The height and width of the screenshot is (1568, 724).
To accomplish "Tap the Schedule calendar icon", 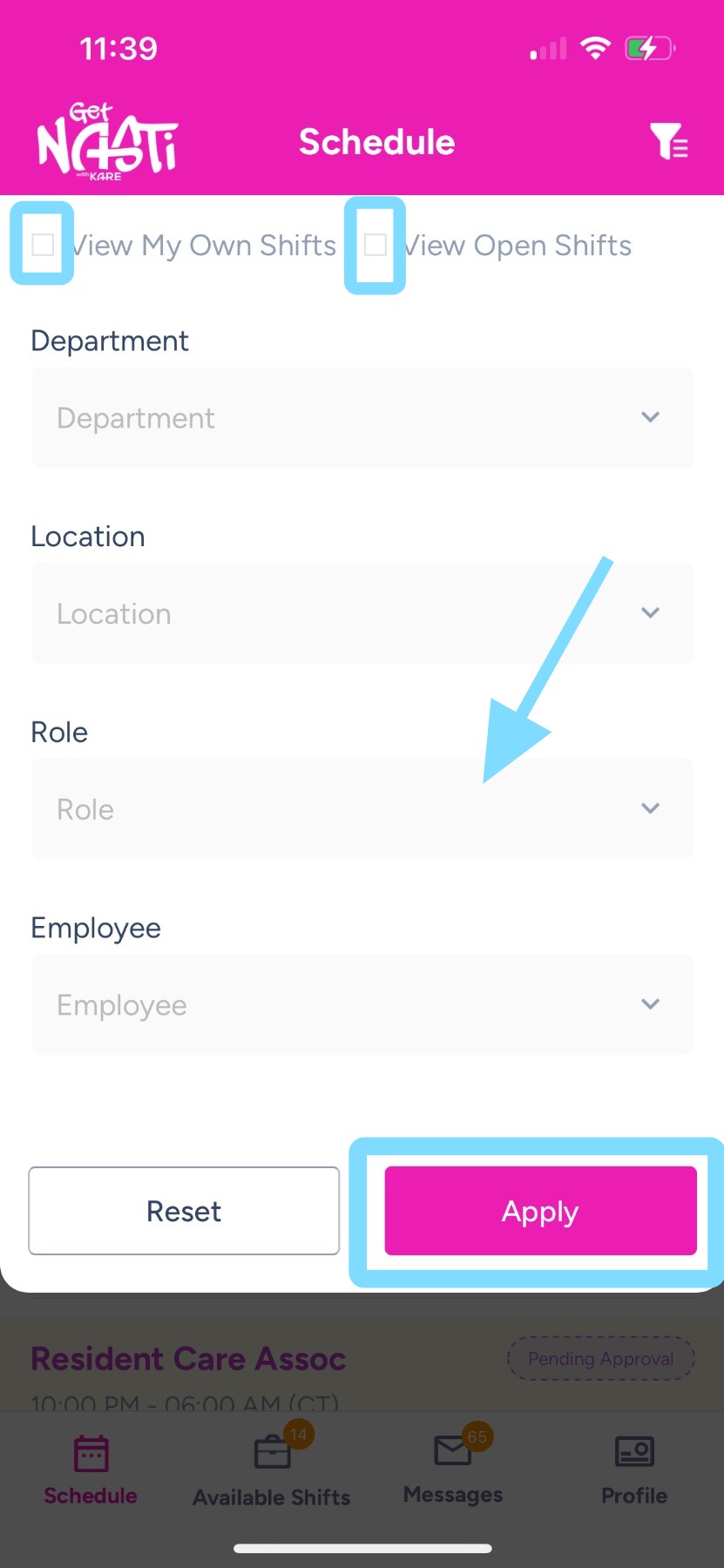I will click(91, 1453).
